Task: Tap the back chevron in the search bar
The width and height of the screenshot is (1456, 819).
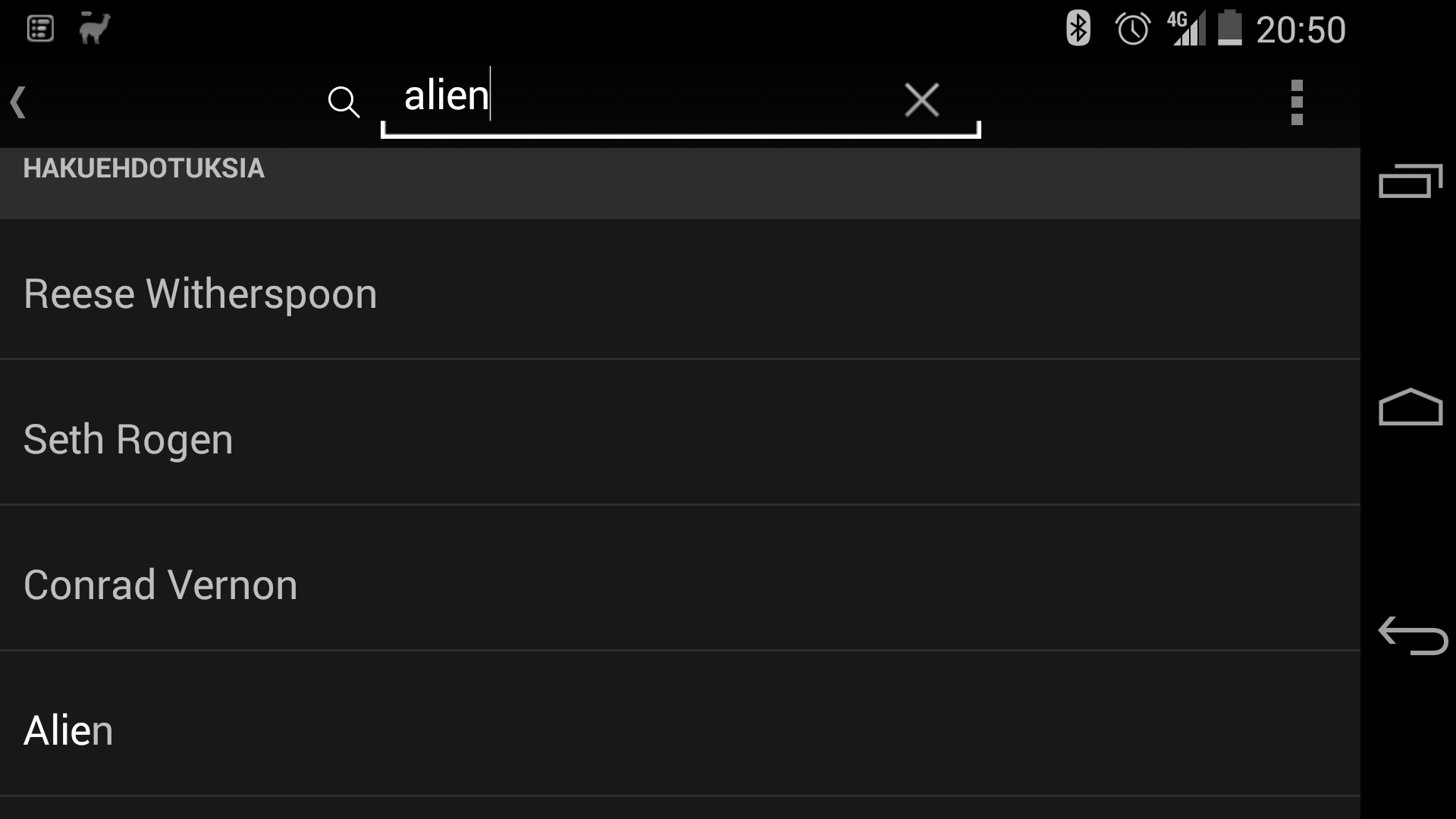Action: (x=19, y=102)
